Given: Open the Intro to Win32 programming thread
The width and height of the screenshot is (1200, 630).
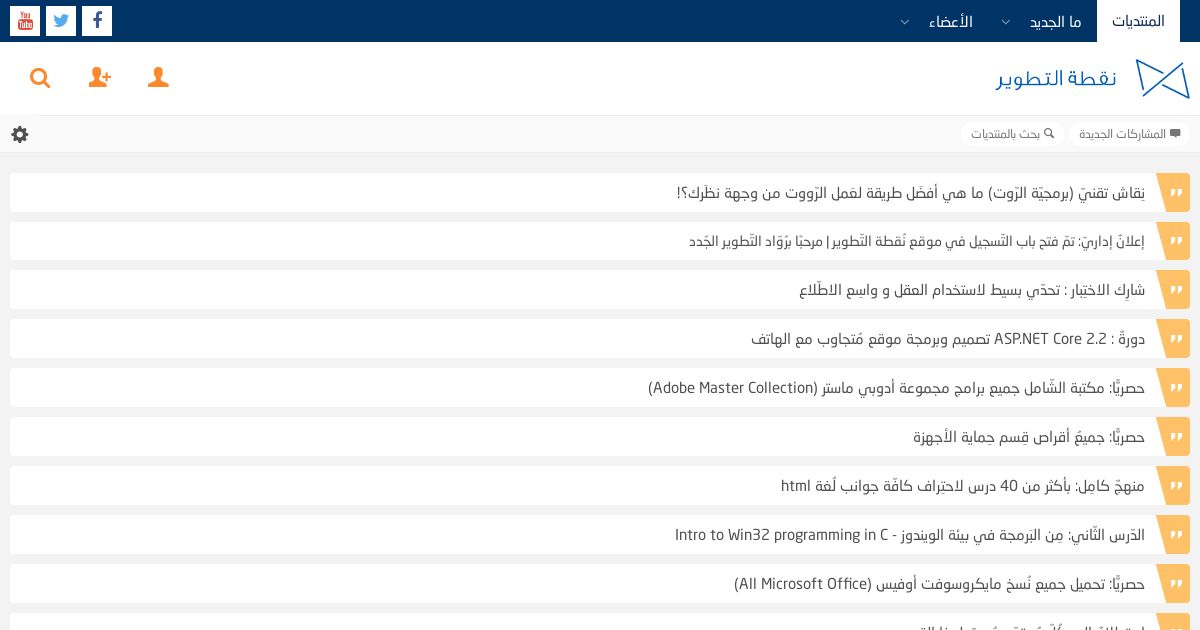Looking at the screenshot, I should (x=910, y=535).
